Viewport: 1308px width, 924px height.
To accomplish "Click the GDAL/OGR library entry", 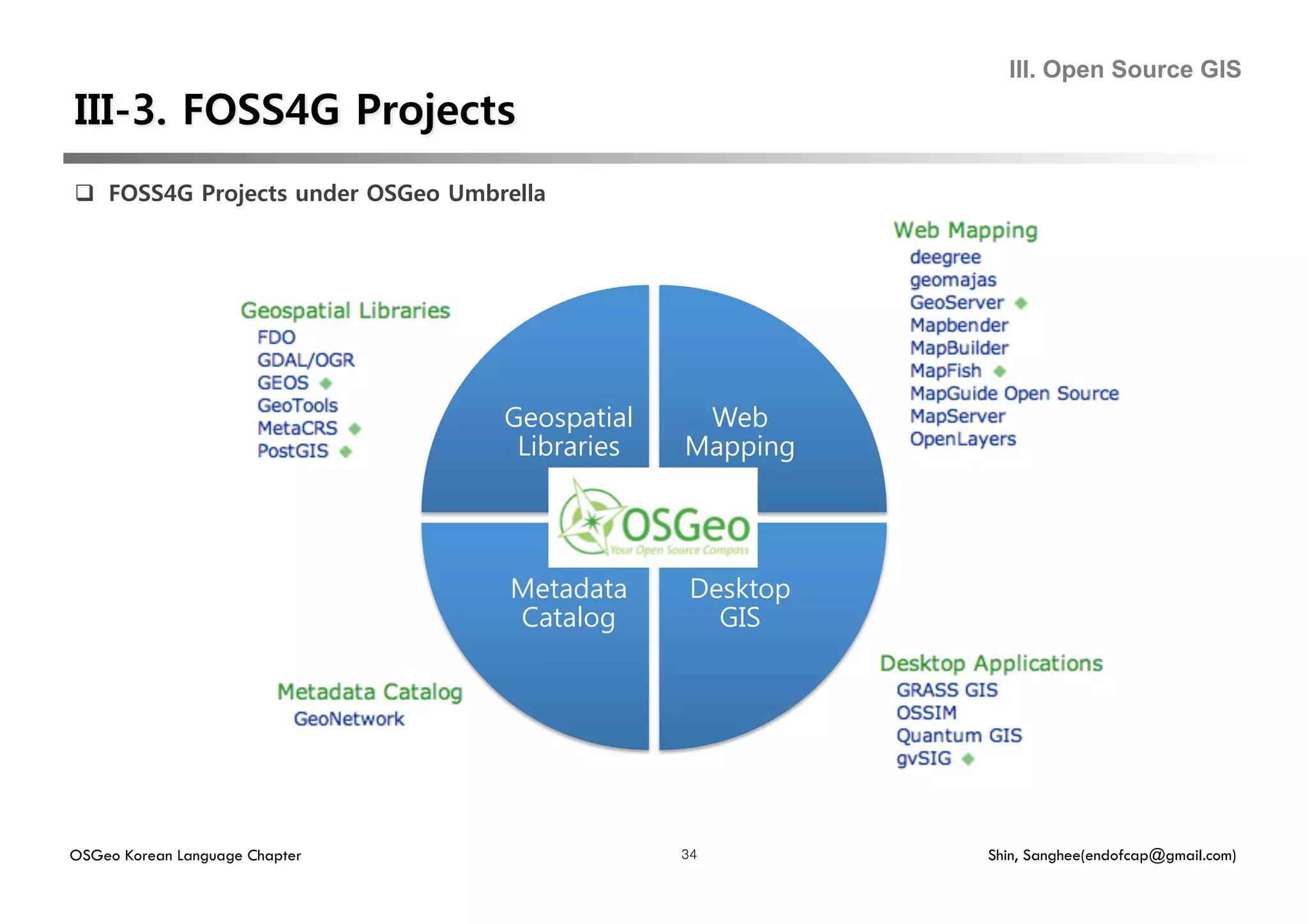I will tap(305, 360).
